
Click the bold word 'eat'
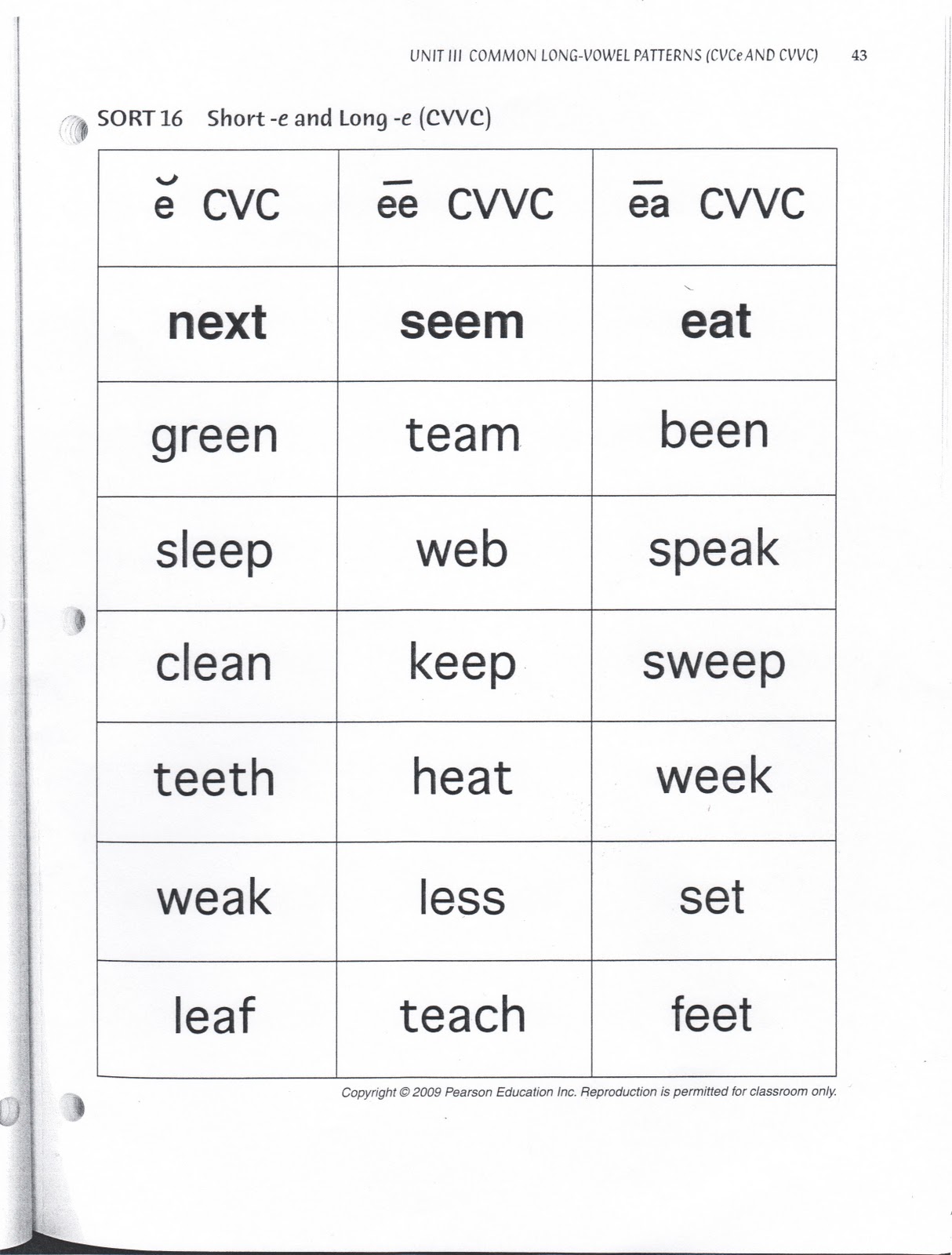[715, 322]
